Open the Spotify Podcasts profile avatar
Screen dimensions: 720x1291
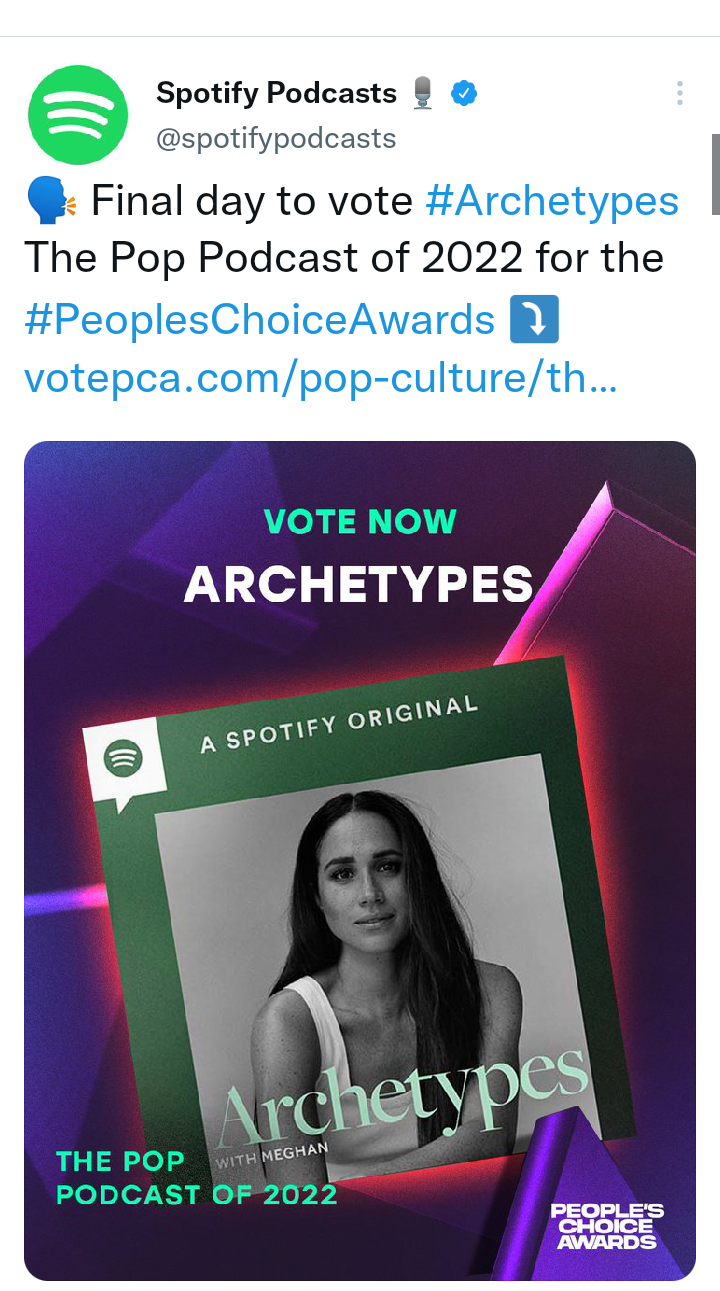[78, 115]
